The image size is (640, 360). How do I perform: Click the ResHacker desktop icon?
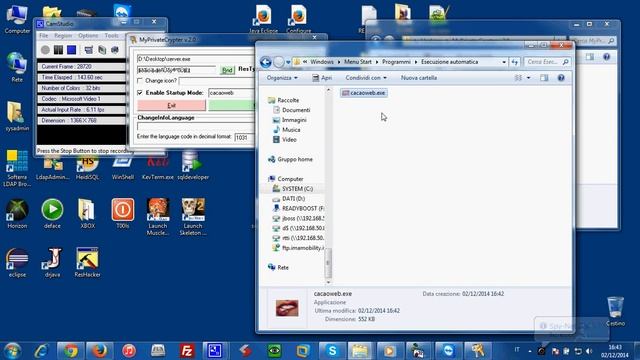pyautogui.click(x=87, y=263)
